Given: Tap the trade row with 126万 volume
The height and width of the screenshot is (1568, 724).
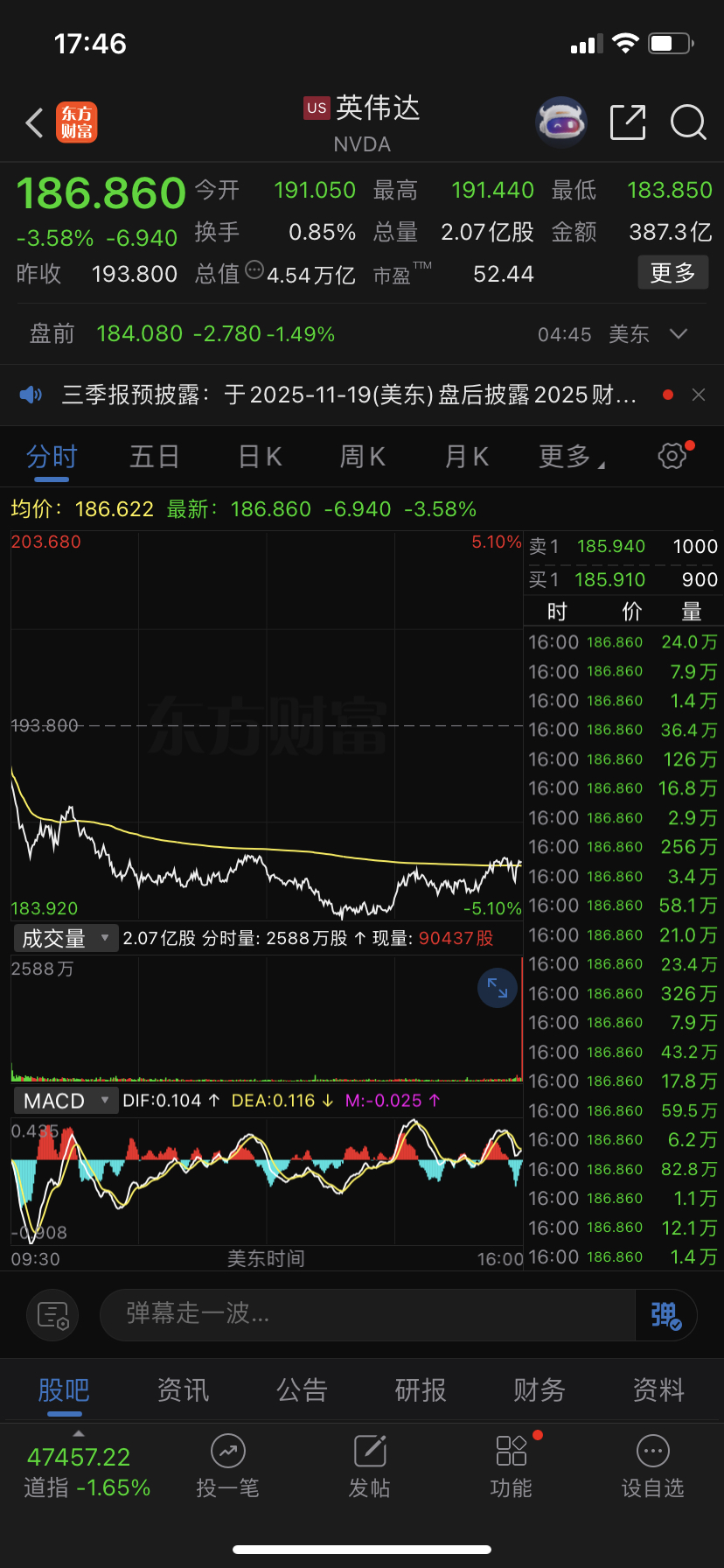Looking at the screenshot, I should (623, 759).
